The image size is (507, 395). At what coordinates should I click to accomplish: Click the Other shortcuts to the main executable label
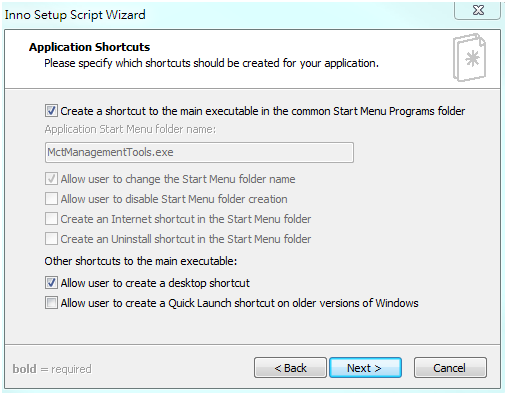[141, 261]
